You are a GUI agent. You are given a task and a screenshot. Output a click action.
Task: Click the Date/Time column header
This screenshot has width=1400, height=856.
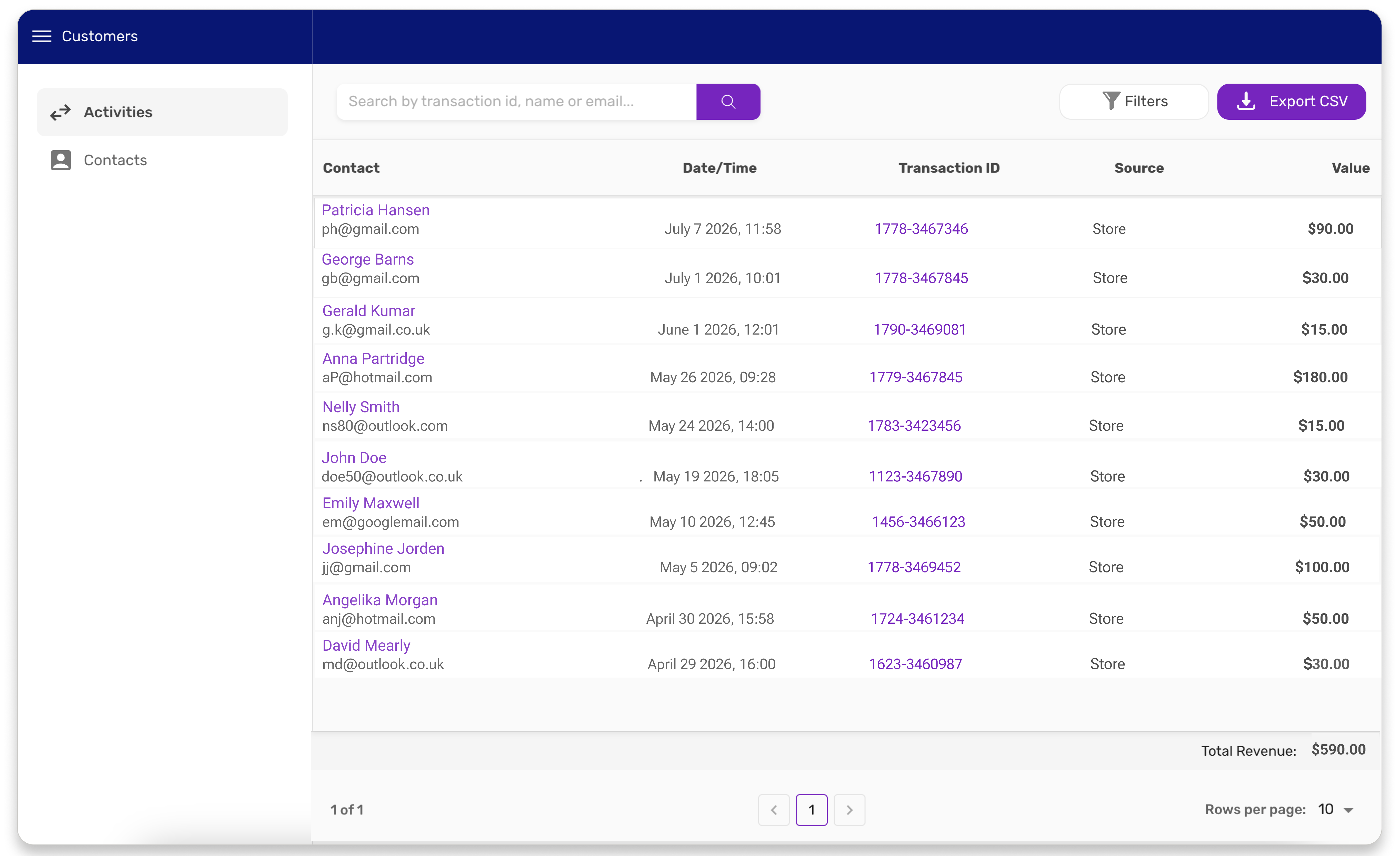719,168
